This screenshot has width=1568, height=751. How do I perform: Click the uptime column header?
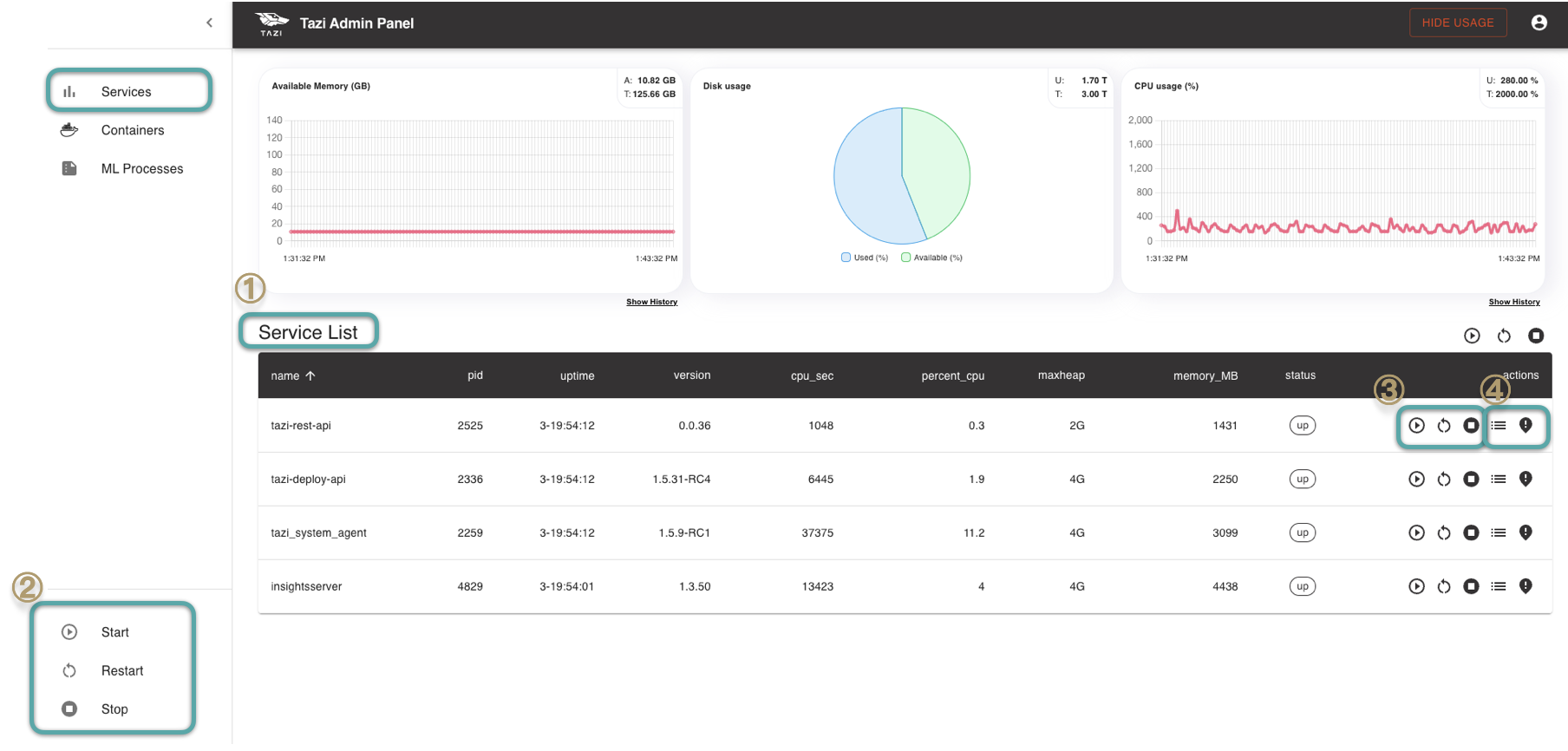(577, 375)
